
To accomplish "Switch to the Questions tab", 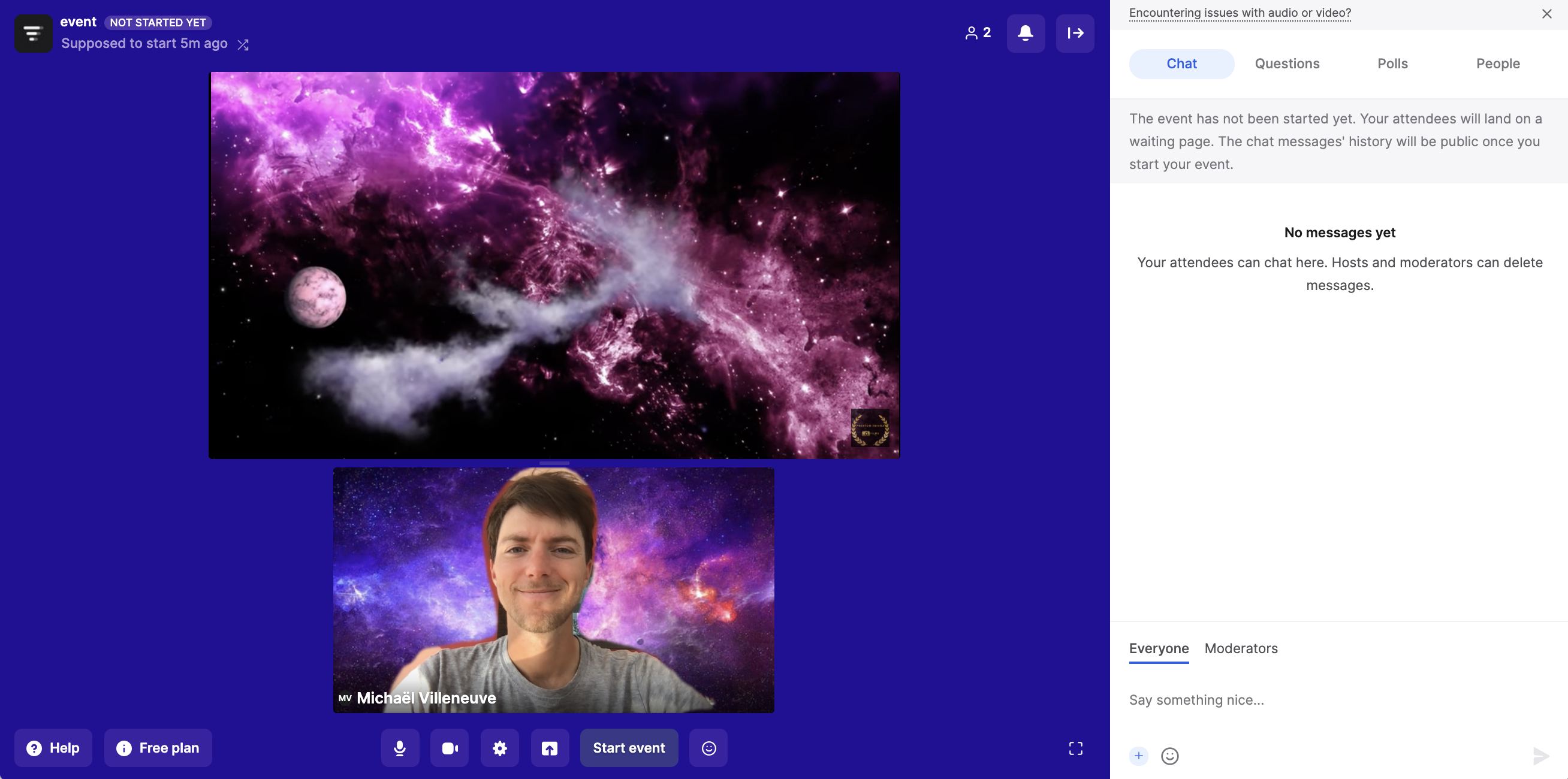I will coord(1287,64).
